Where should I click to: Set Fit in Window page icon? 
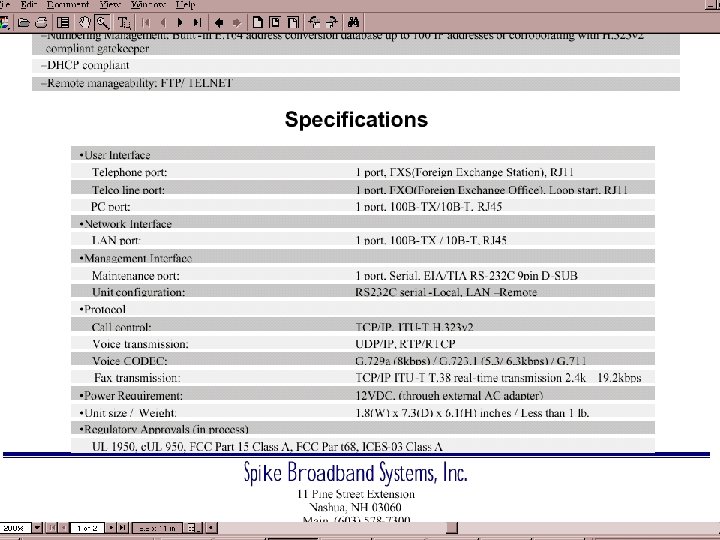point(275,22)
